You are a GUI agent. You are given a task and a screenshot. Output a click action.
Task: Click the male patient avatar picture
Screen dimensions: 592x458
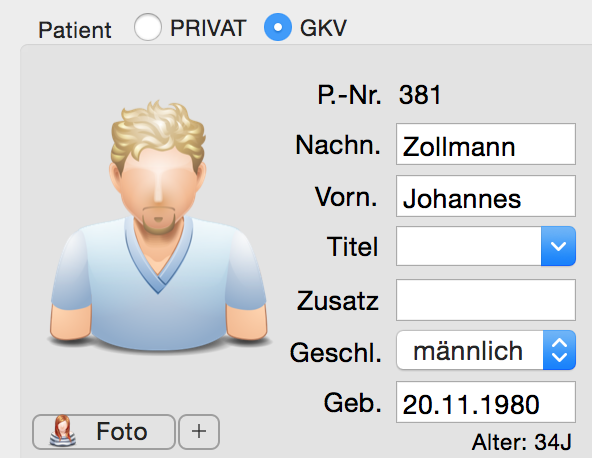click(159, 225)
